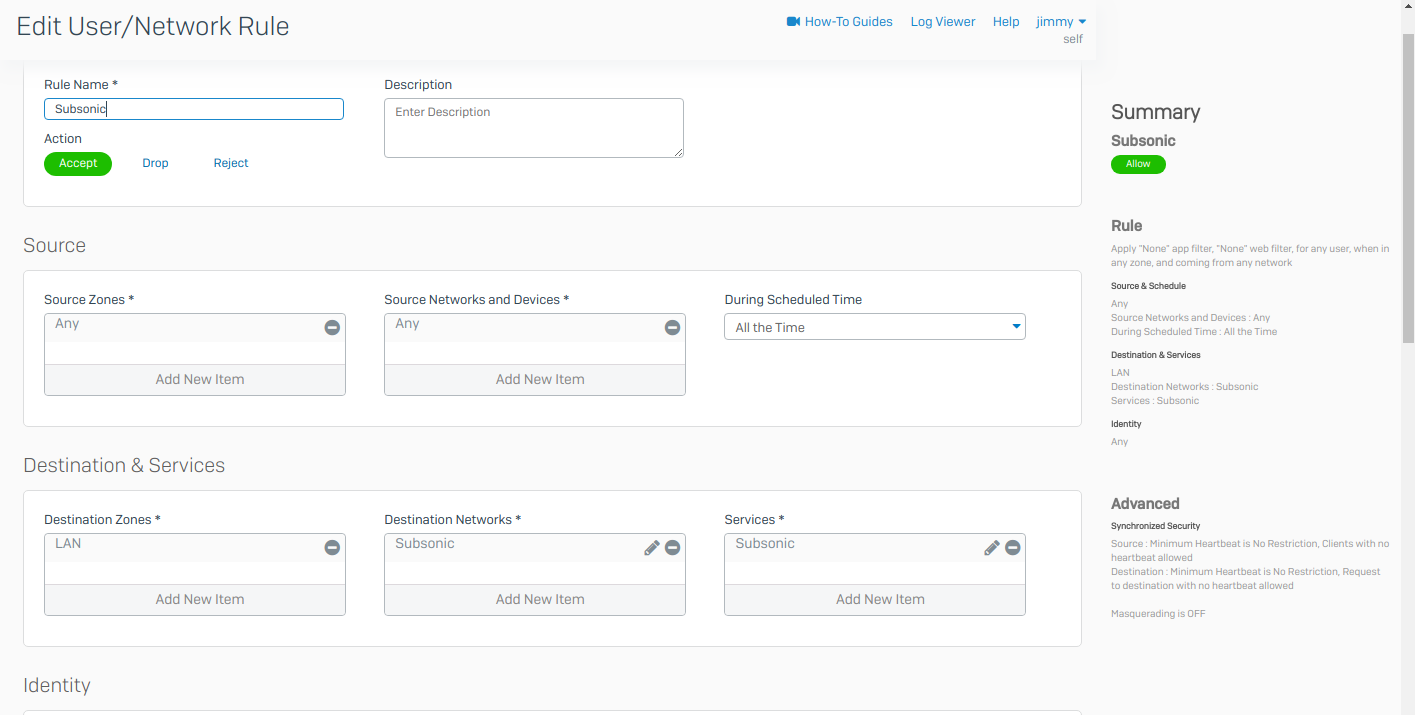The image size is (1415, 715).
Task: Click 'Destination Networks : Subsonic' summary line
Action: (1185, 387)
